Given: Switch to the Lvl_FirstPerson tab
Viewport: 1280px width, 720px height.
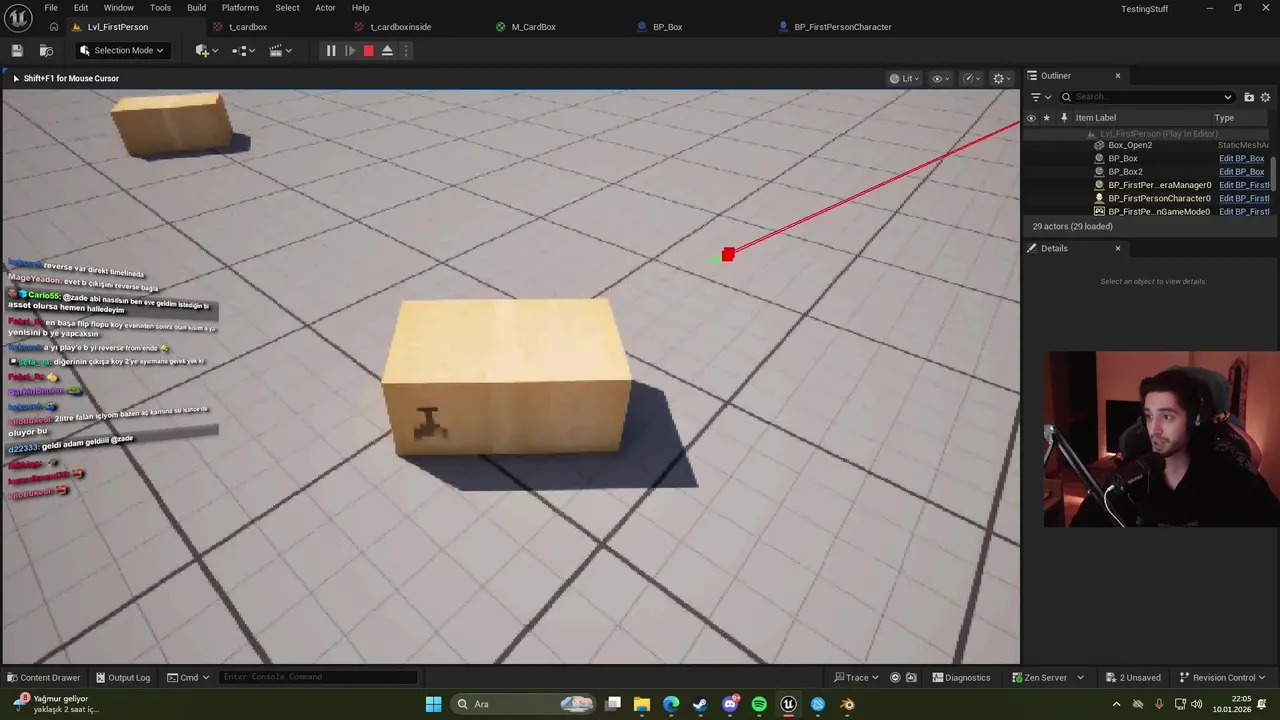Looking at the screenshot, I should (117, 27).
